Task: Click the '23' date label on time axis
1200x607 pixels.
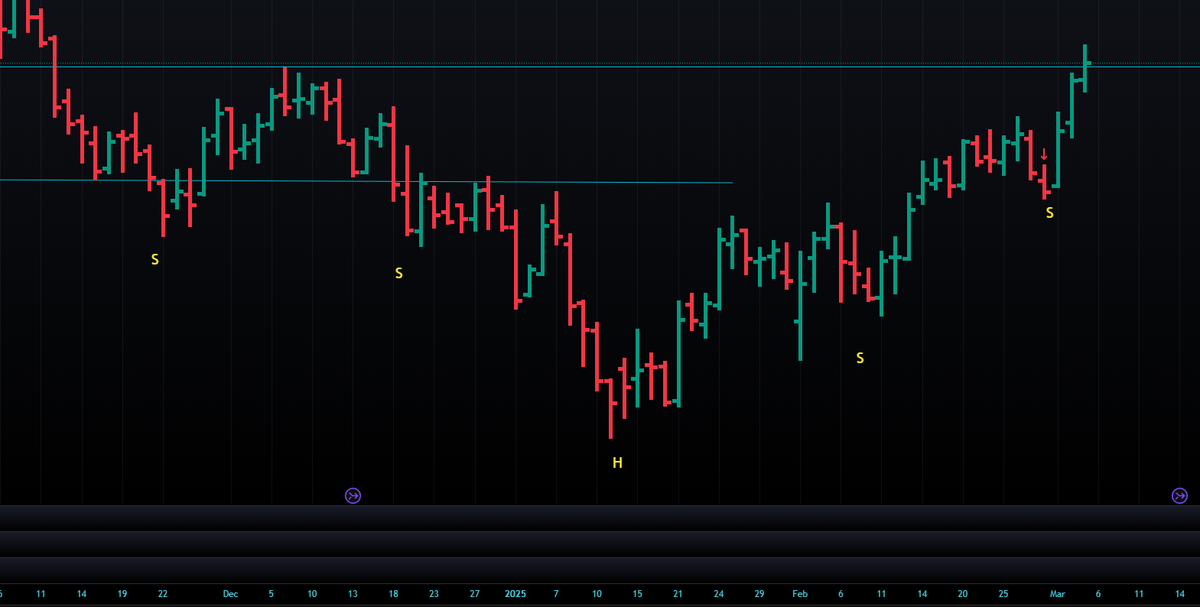Action: coord(434,594)
